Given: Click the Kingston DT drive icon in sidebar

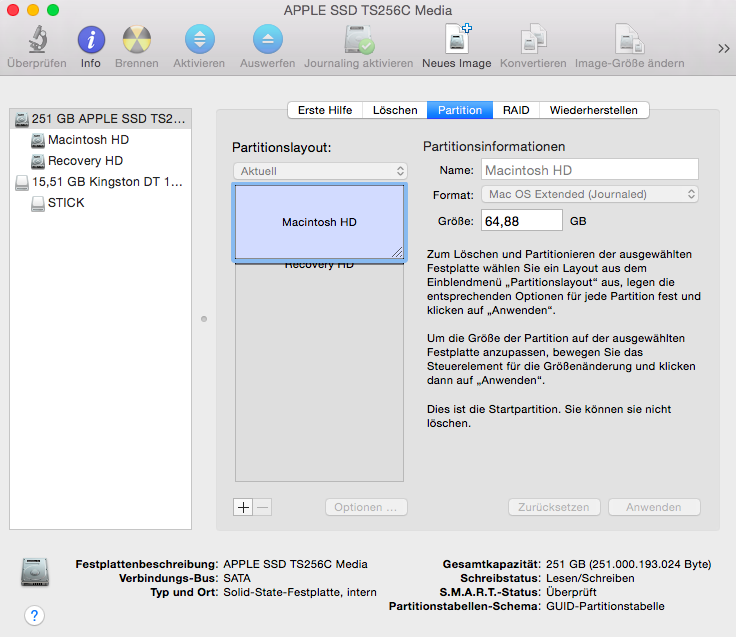Looking at the screenshot, I should (22, 183).
